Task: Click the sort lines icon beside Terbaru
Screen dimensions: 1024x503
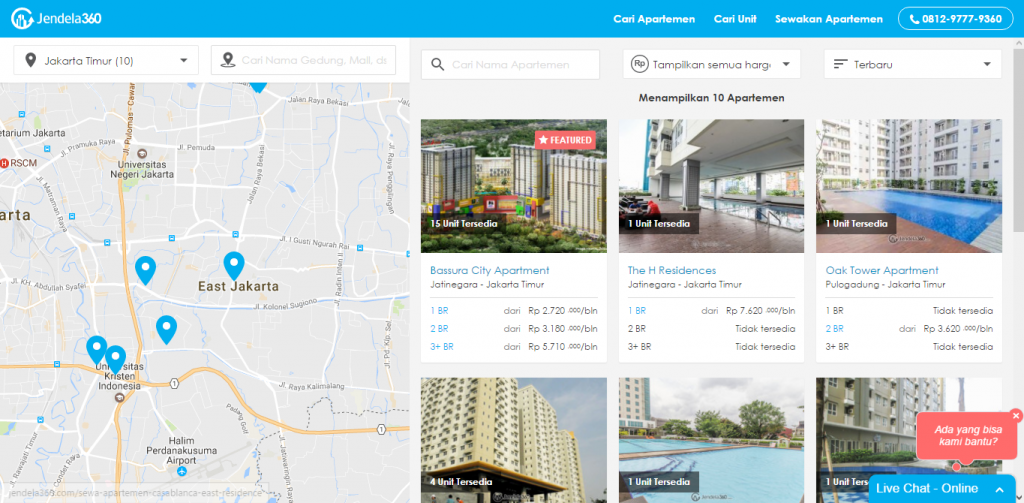Action: tap(840, 65)
